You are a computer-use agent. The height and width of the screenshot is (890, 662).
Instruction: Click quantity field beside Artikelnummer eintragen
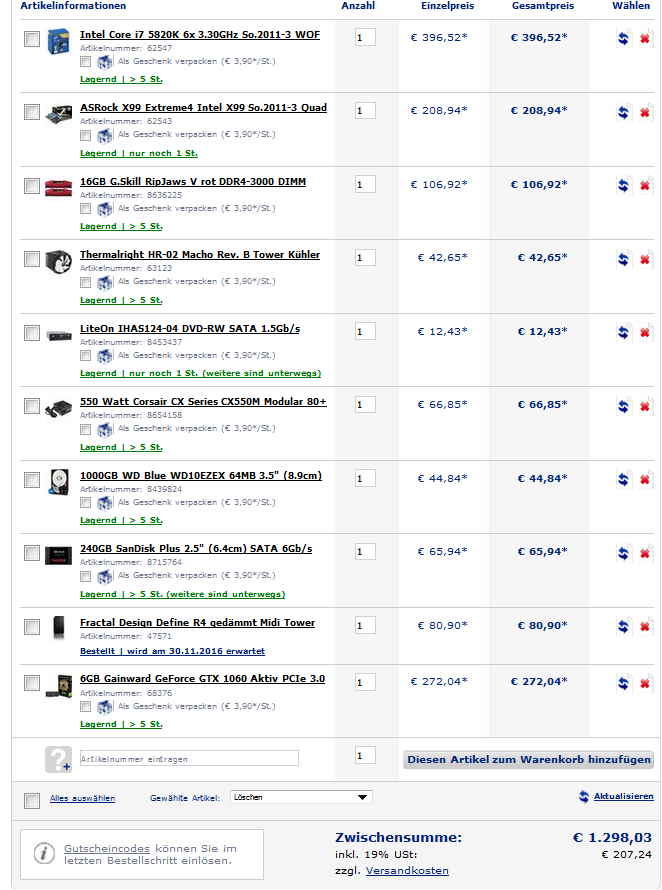pos(365,755)
